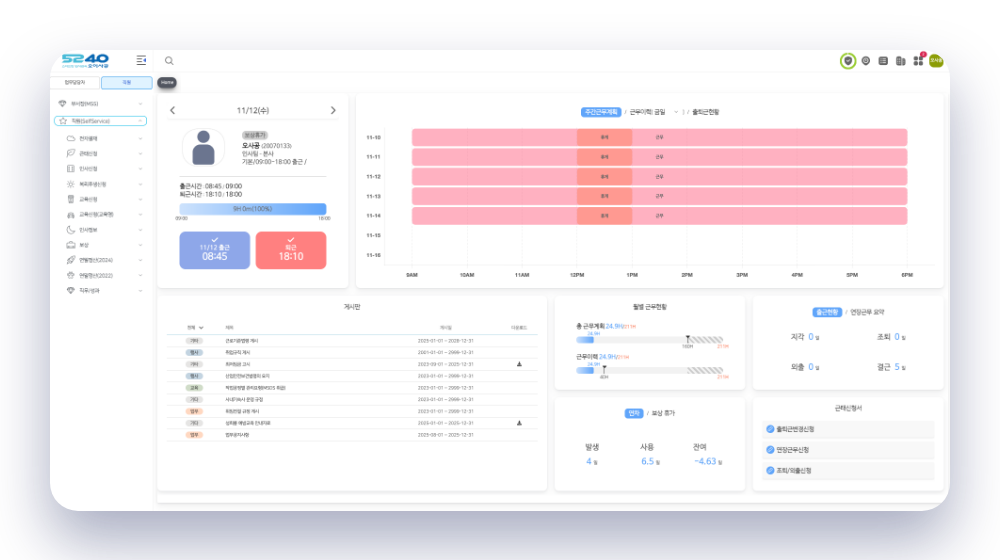The width and height of the screenshot is (1000, 560).
Task: Expand the 연말정산(2022) submenu chevron
Action: pyautogui.click(x=140, y=276)
